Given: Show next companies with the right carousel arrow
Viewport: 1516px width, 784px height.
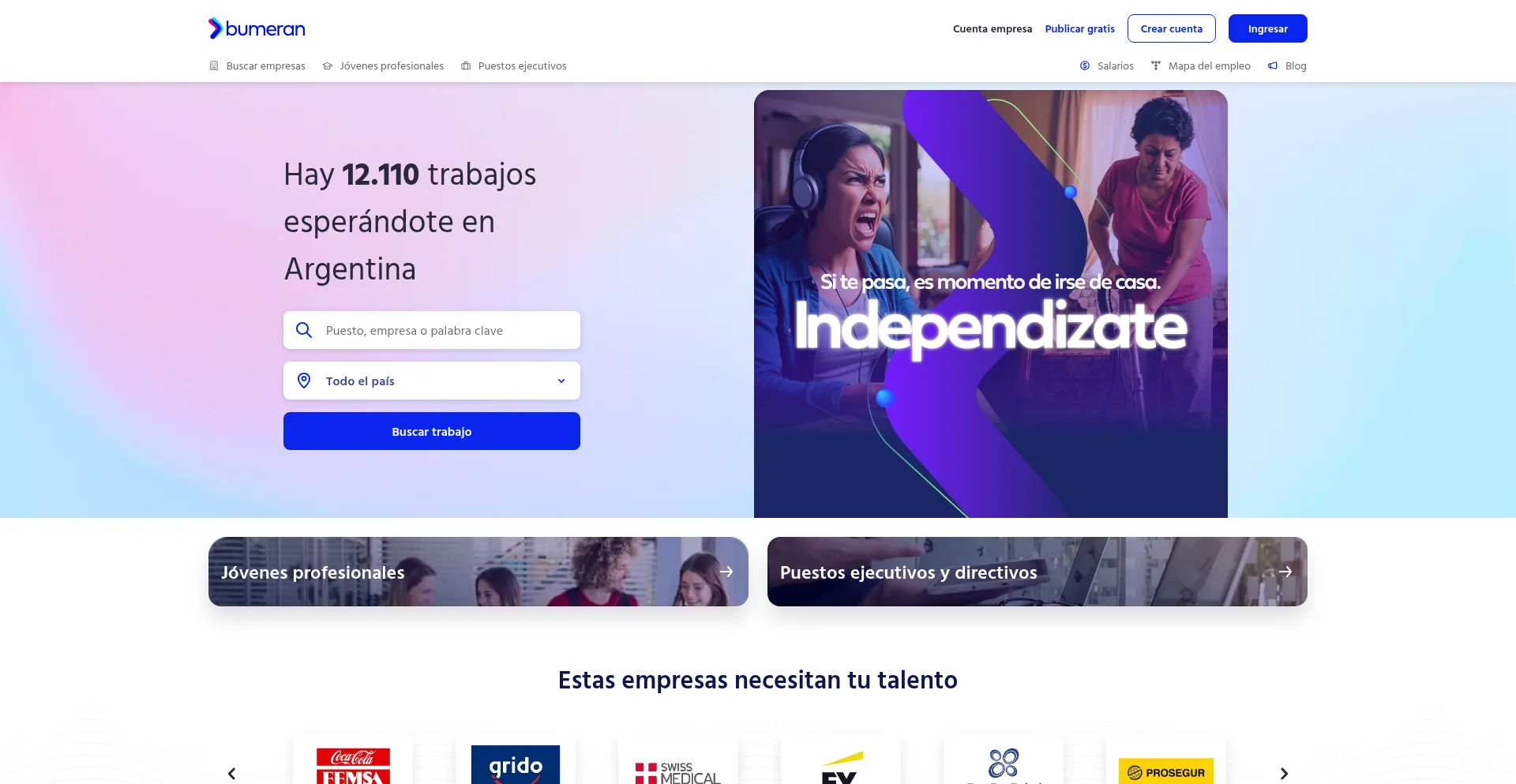Looking at the screenshot, I should click(x=1284, y=774).
